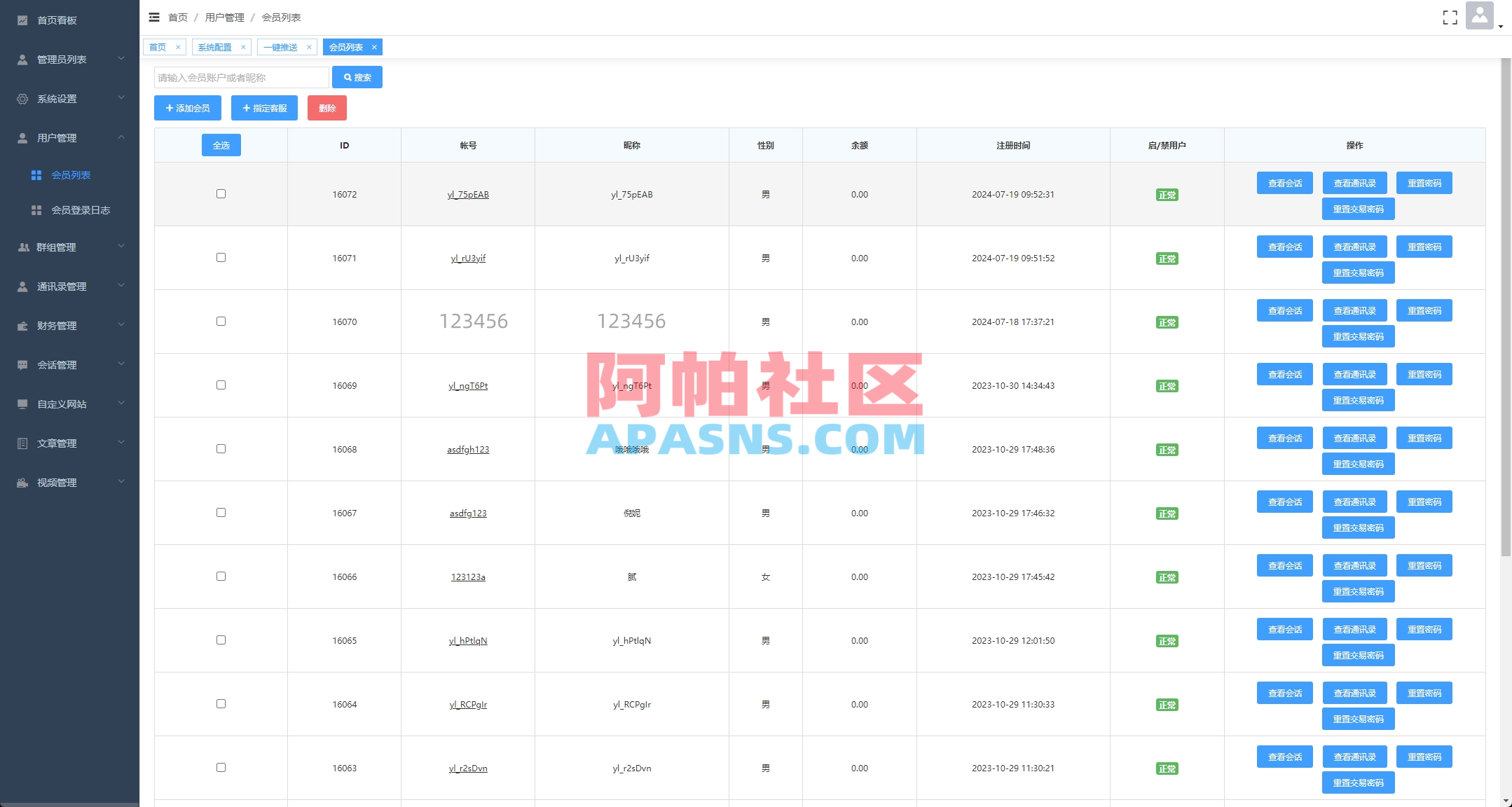The image size is (1512, 807).
Task: Collapse the 用户管理 menu
Action: 121,138
